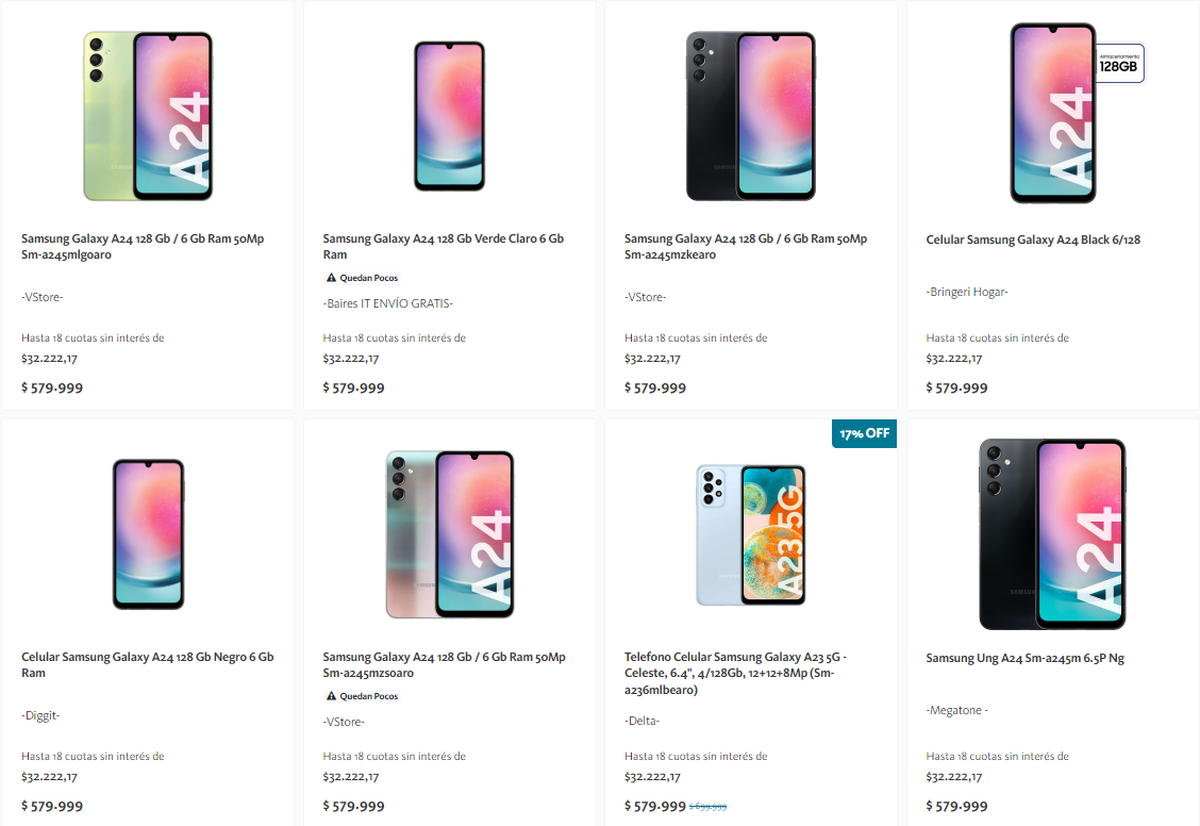The image size is (1200, 826).
Task: Click the 128GB storage badge icon
Action: tap(1119, 64)
